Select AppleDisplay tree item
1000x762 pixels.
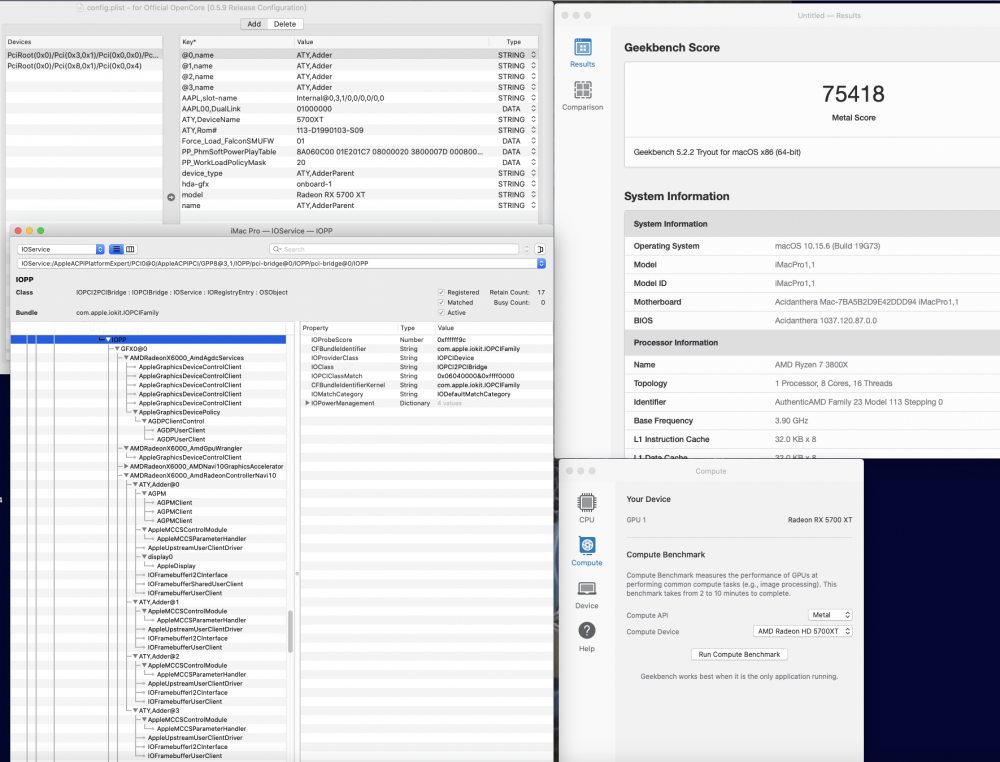176,566
